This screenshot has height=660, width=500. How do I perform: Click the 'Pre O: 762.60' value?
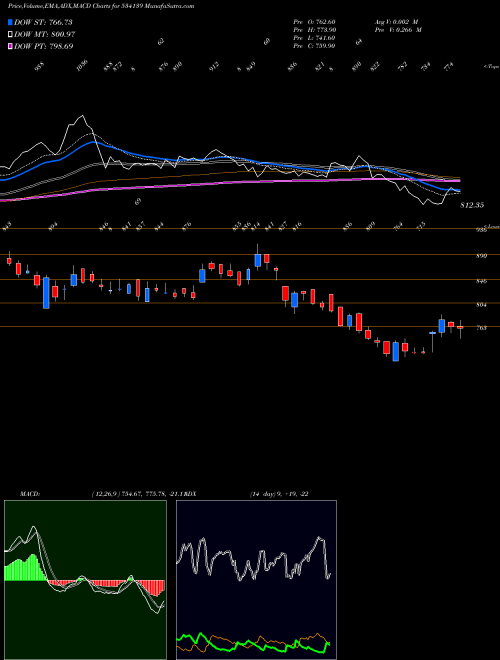pos(314,22)
